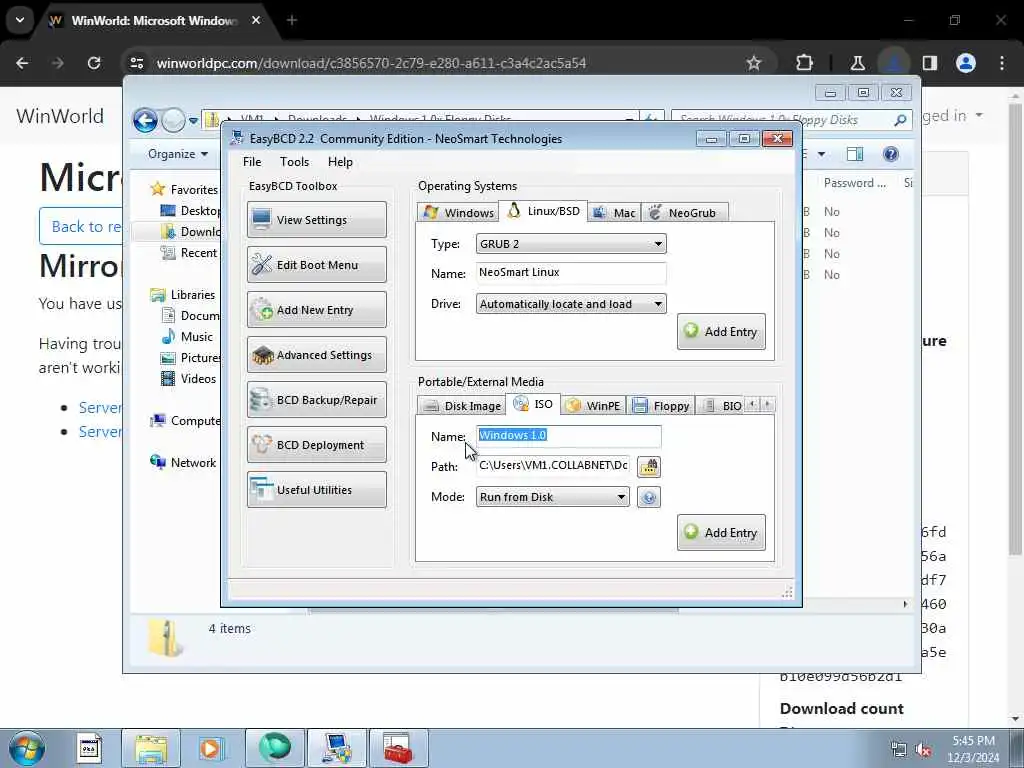
Task: Open Edit Boot Menu section
Action: (x=317, y=264)
